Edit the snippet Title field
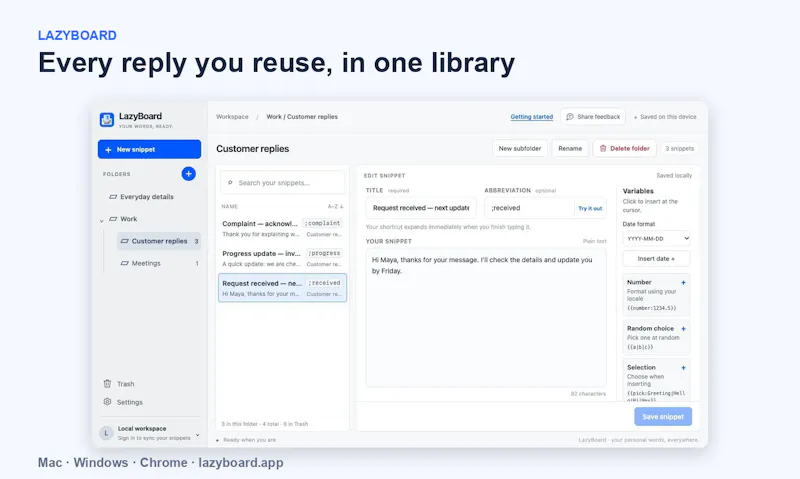Screen dimensions: 800x479 [421, 208]
